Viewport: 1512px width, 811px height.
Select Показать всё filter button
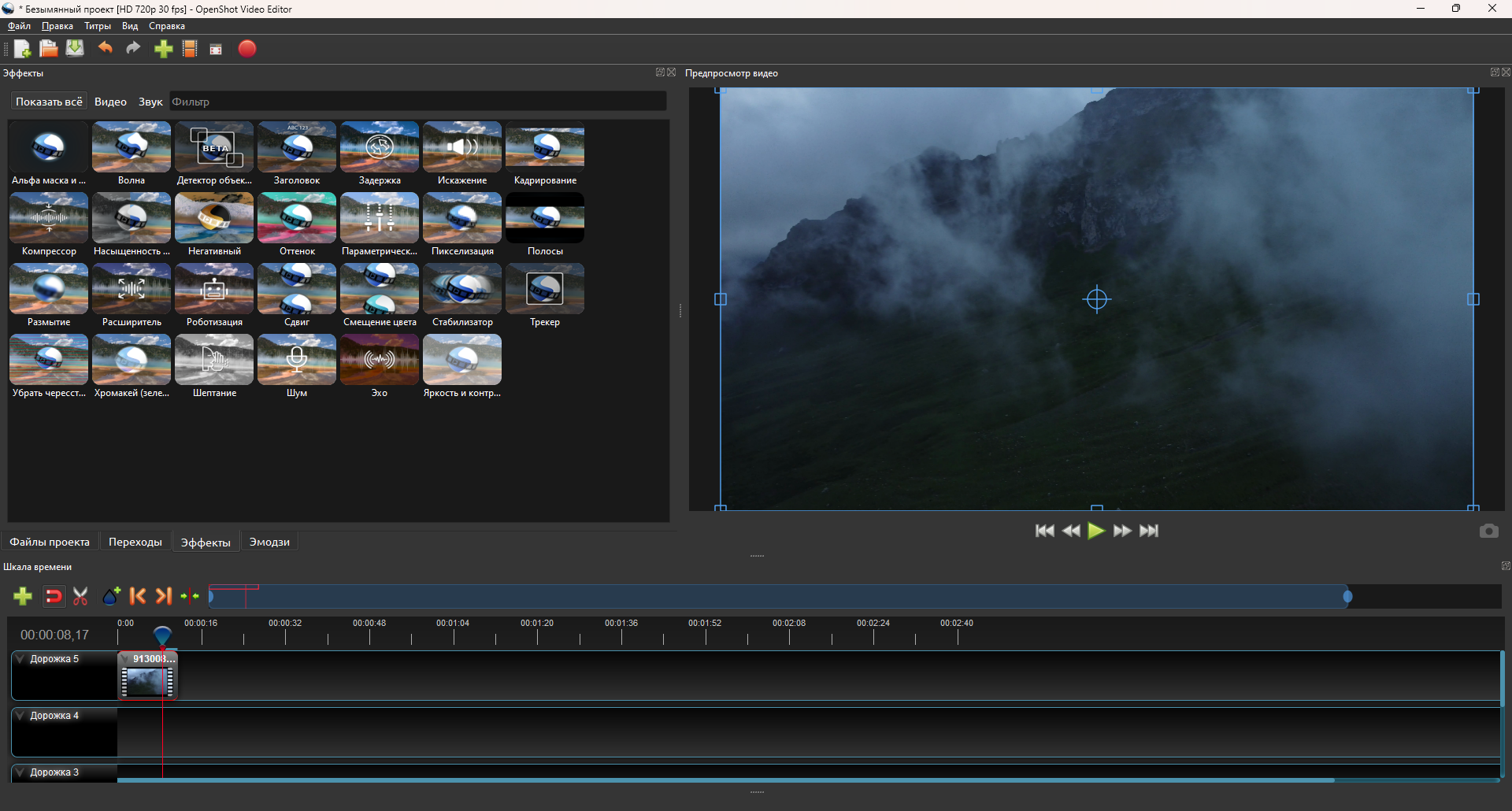tap(49, 102)
